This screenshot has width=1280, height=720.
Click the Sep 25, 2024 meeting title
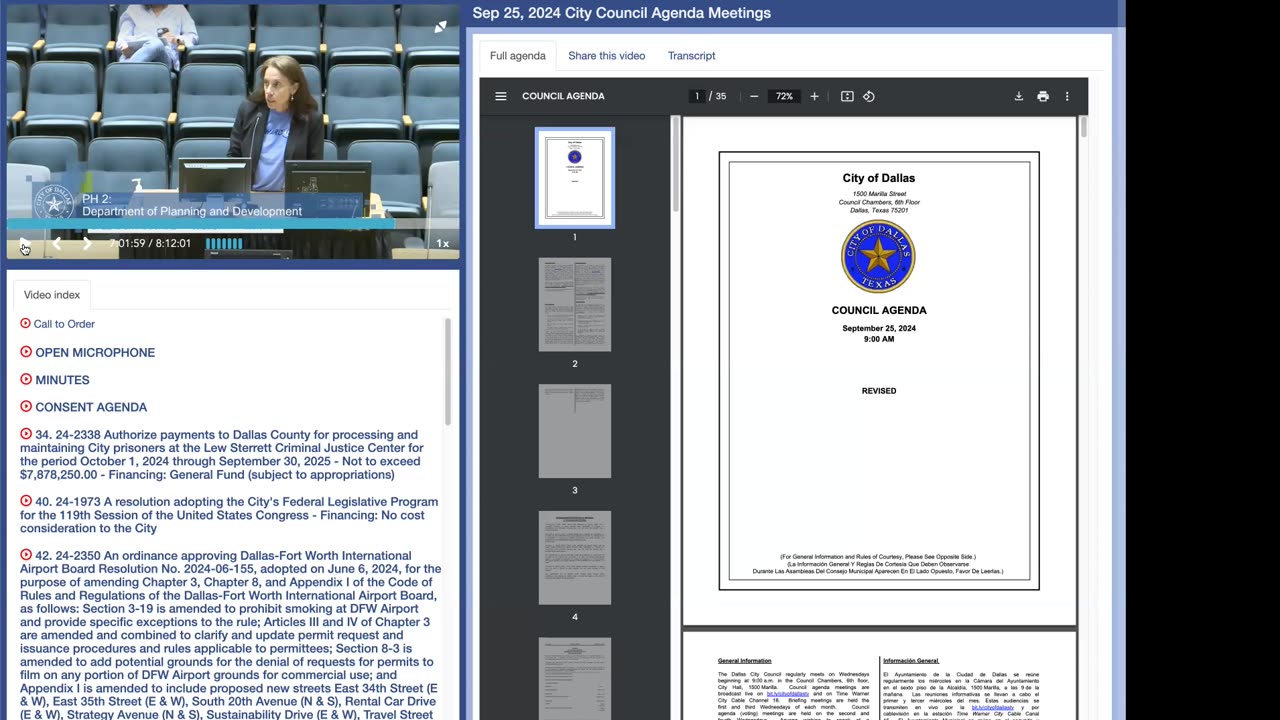tap(621, 13)
